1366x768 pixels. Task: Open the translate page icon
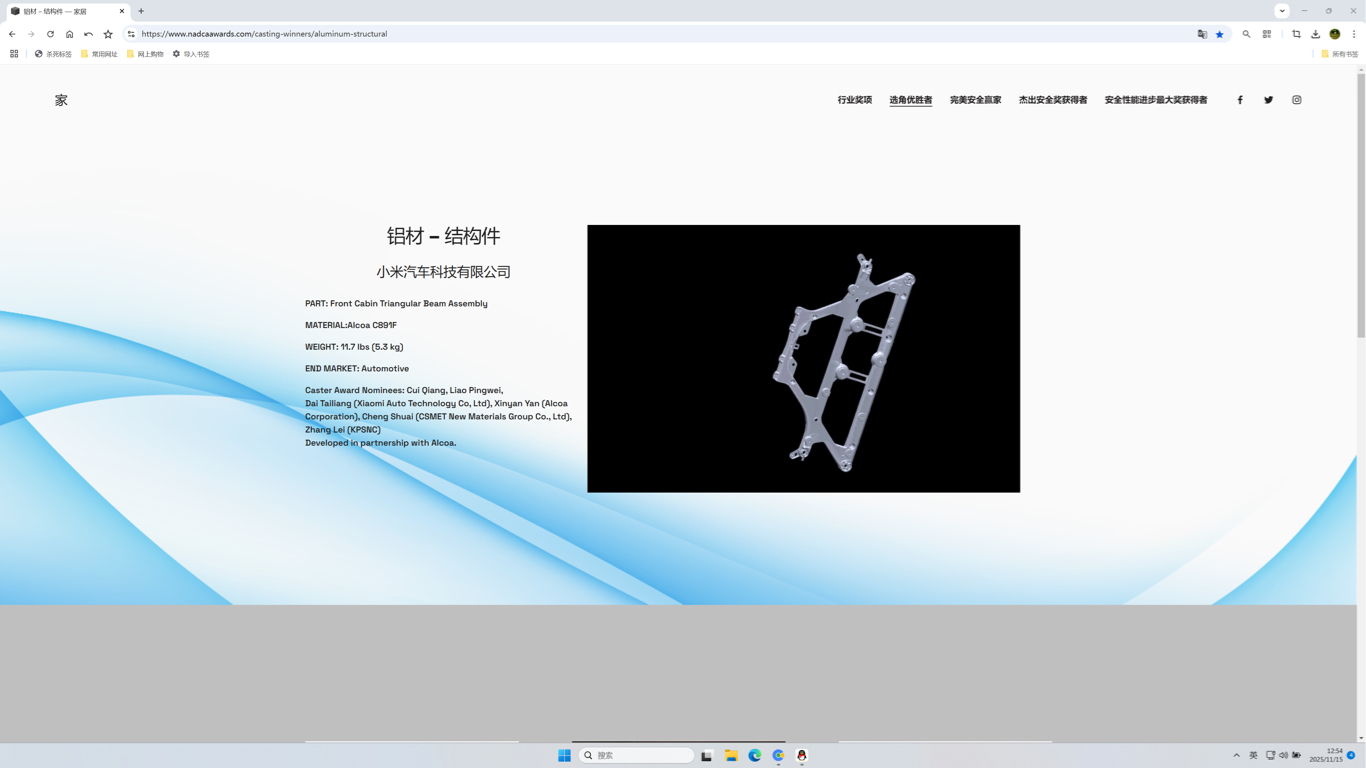coord(1202,34)
